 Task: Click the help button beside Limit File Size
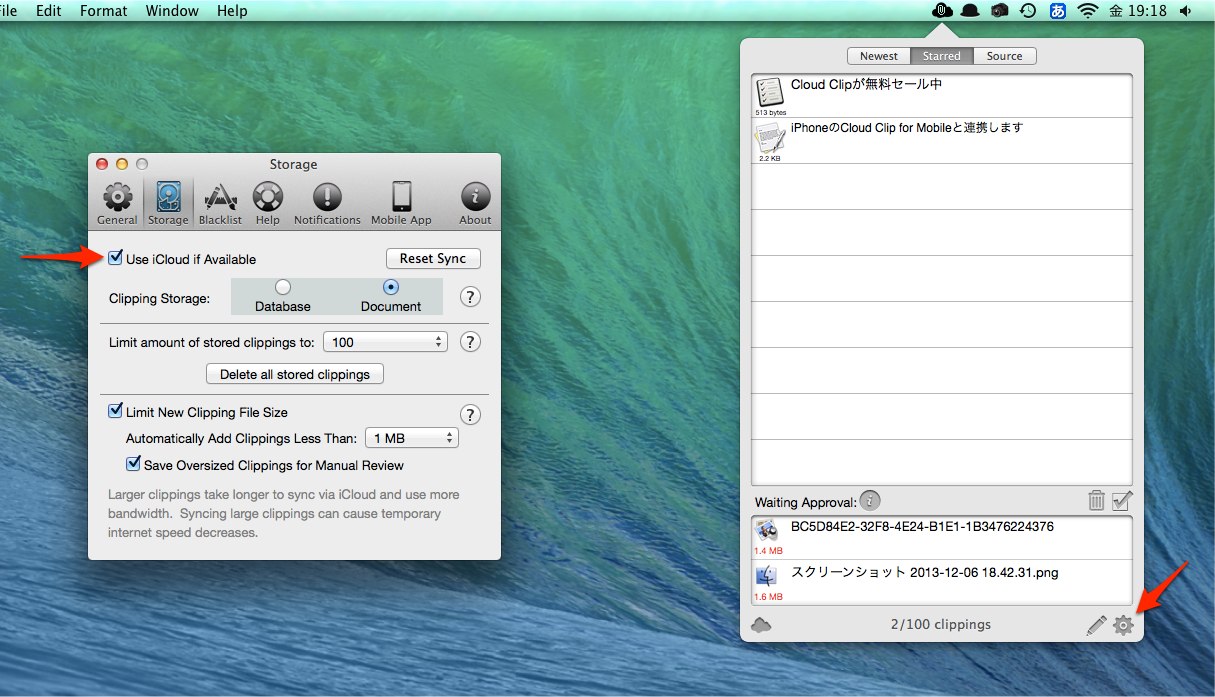coord(470,415)
